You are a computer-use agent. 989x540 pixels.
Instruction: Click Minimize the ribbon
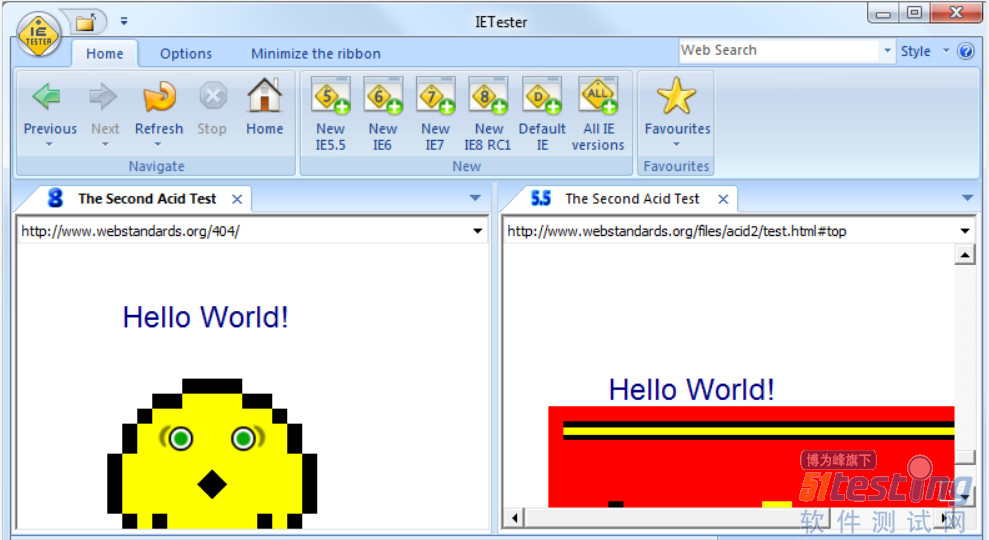pos(315,54)
